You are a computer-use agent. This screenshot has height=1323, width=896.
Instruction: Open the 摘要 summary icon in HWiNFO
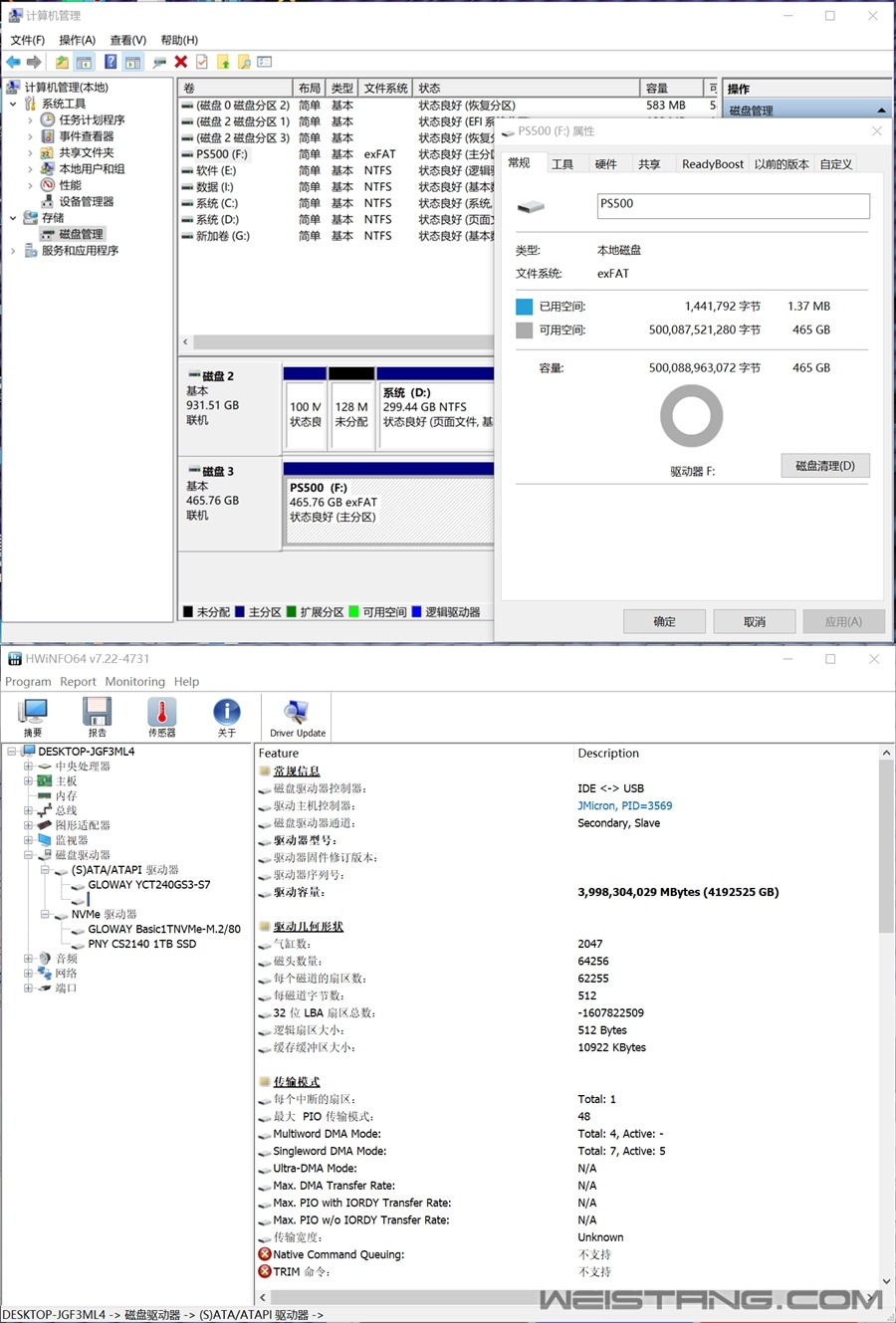pos(33,717)
